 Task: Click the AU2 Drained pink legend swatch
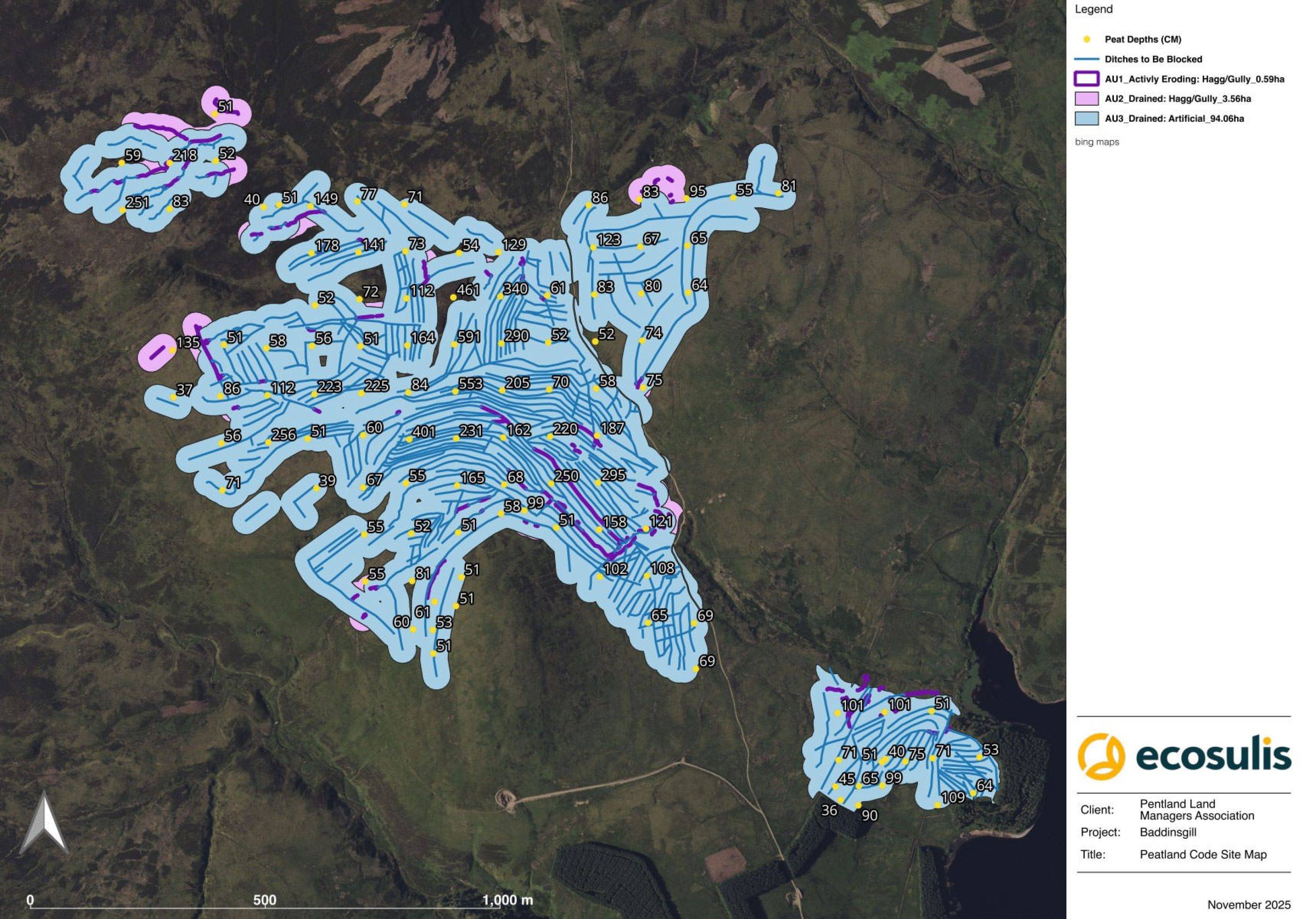[1086, 99]
